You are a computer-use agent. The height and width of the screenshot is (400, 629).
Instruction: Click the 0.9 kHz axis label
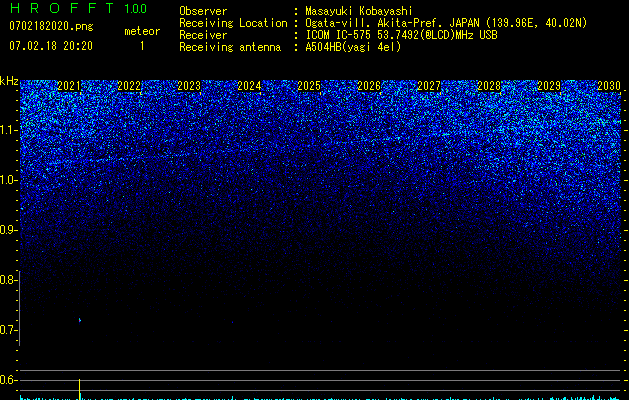pos(9,230)
